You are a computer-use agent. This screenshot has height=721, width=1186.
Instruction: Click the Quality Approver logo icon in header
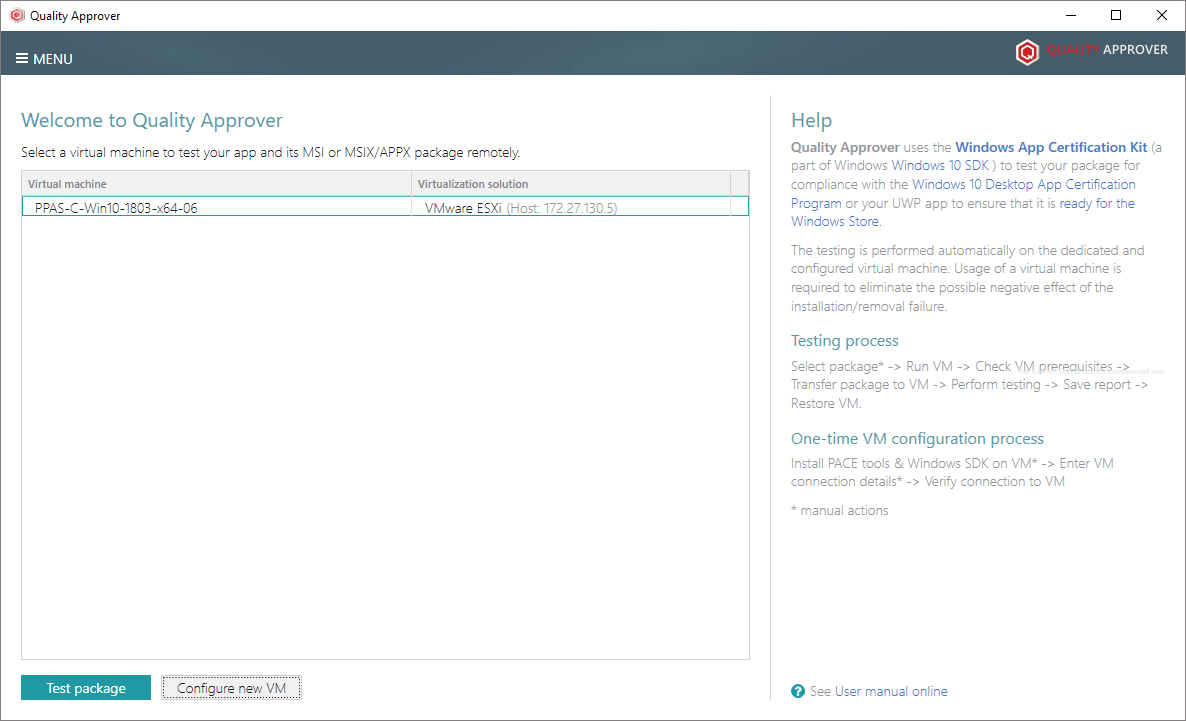[x=1026, y=51]
